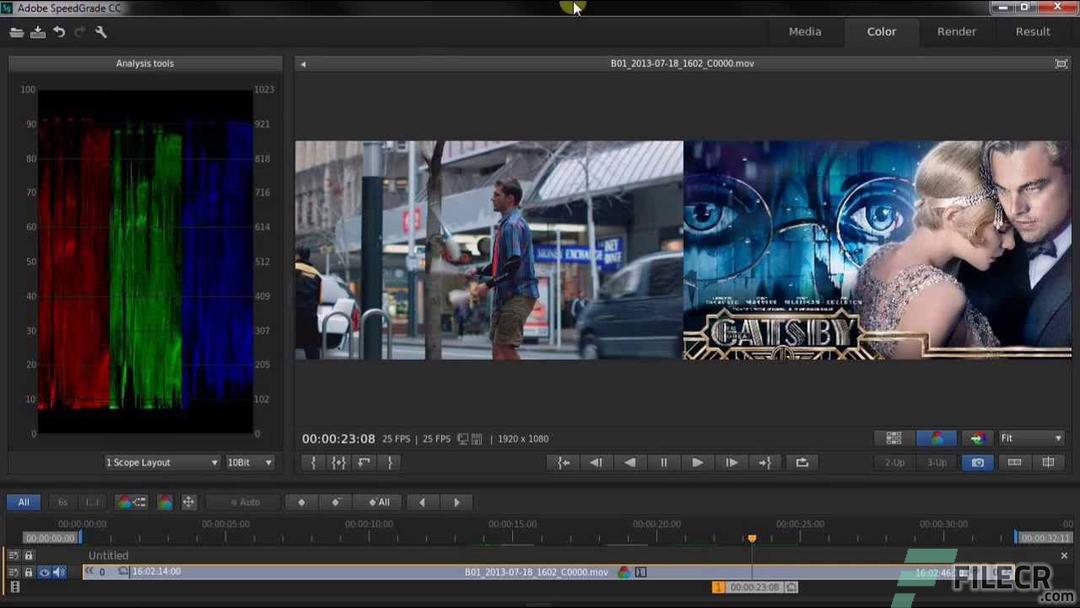Click the copy grade color circles icon
This screenshot has height=608, width=1080.
click(x=131, y=502)
